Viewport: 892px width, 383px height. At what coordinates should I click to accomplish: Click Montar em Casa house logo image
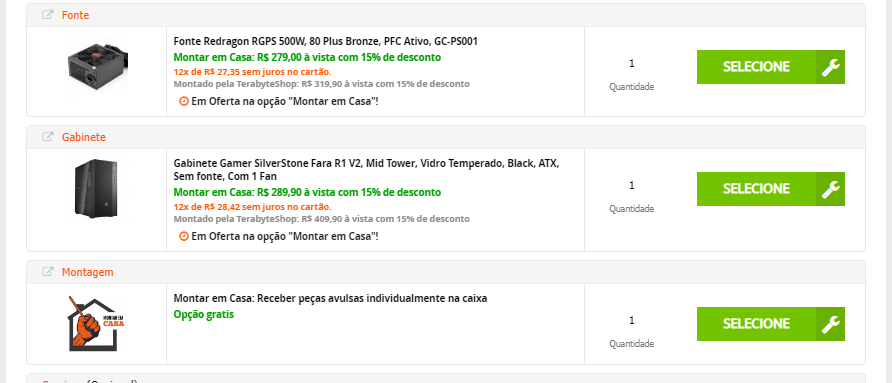pos(96,323)
